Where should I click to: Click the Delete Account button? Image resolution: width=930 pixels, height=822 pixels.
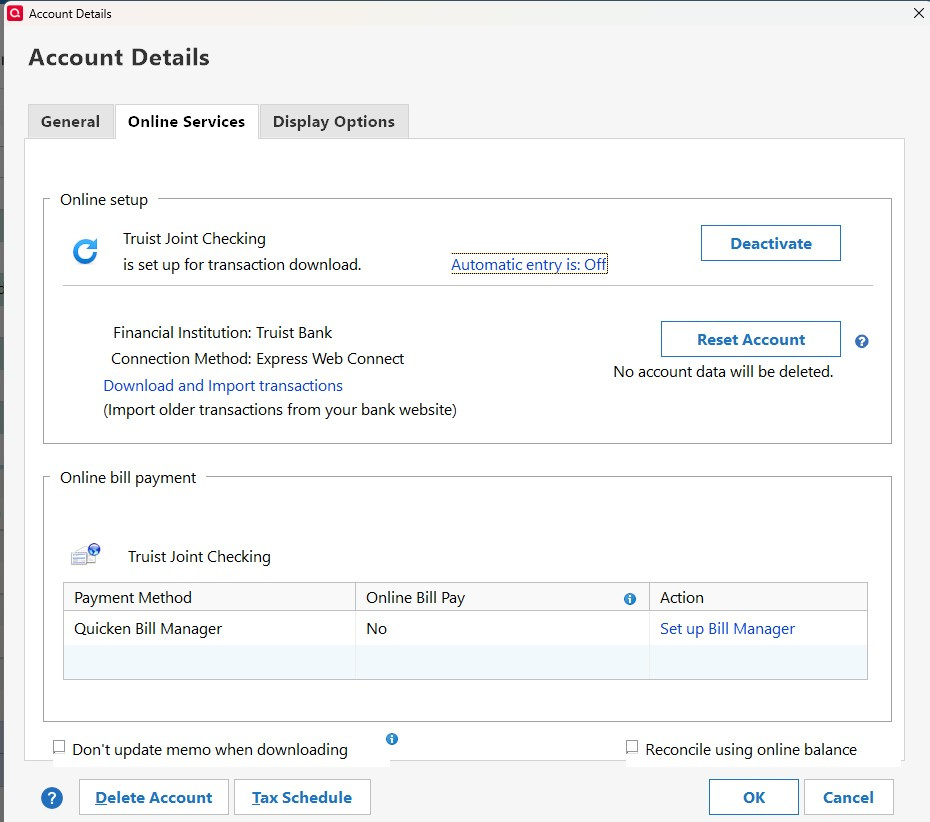[x=154, y=798]
